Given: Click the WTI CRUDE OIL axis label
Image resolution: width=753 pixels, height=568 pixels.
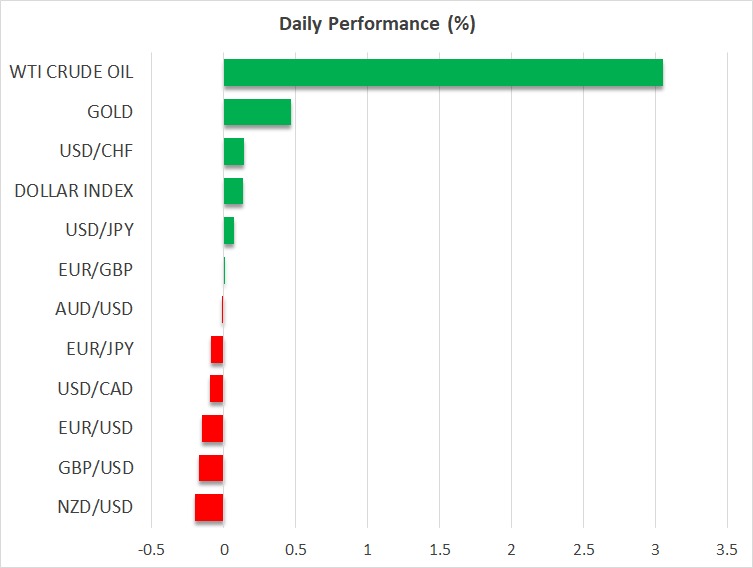Looking at the screenshot, I should [x=71, y=72].
